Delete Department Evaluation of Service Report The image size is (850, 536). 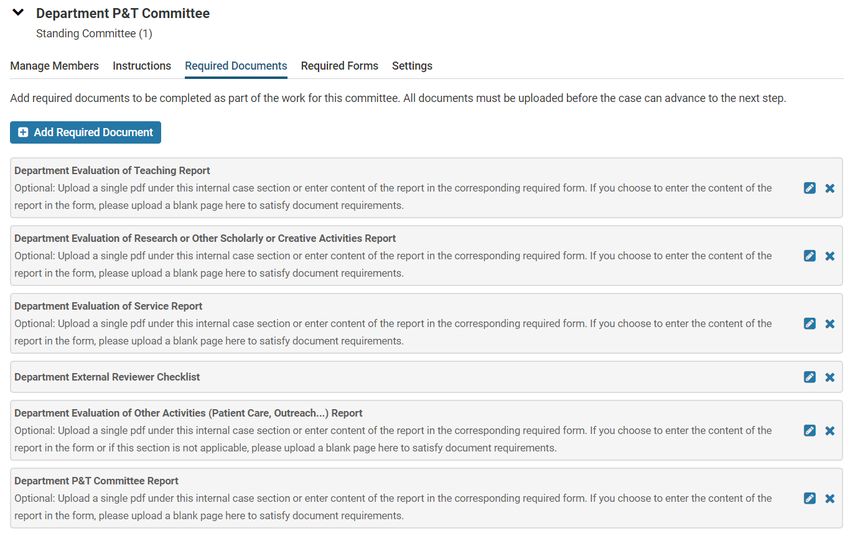(x=829, y=324)
